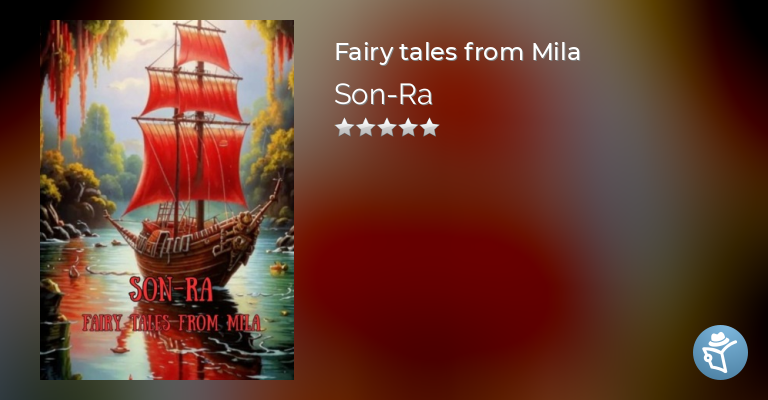This screenshot has height=400, width=768.
Task: Click the bird flying in the cover sky
Action: coord(144,42)
